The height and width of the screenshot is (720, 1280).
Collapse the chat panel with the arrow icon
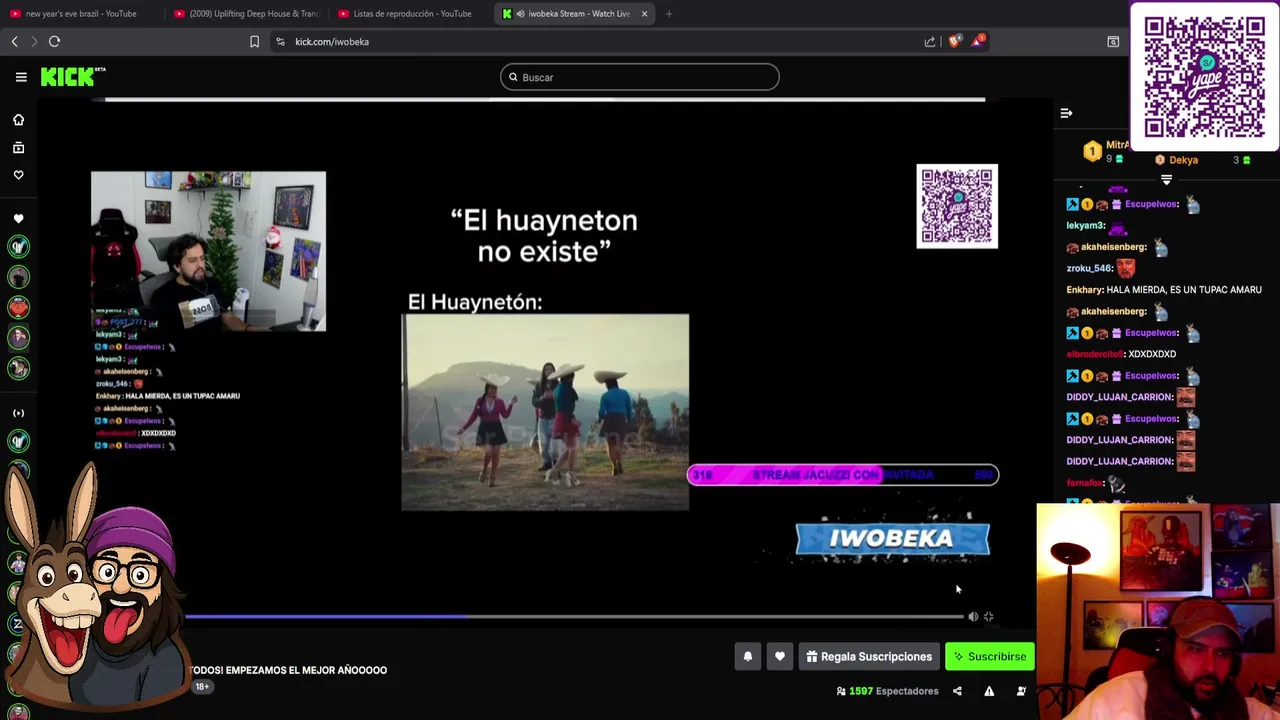[1066, 113]
